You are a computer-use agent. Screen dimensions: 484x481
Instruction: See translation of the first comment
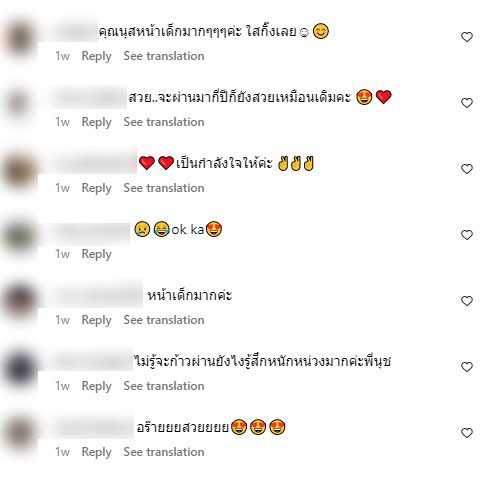coord(164,56)
